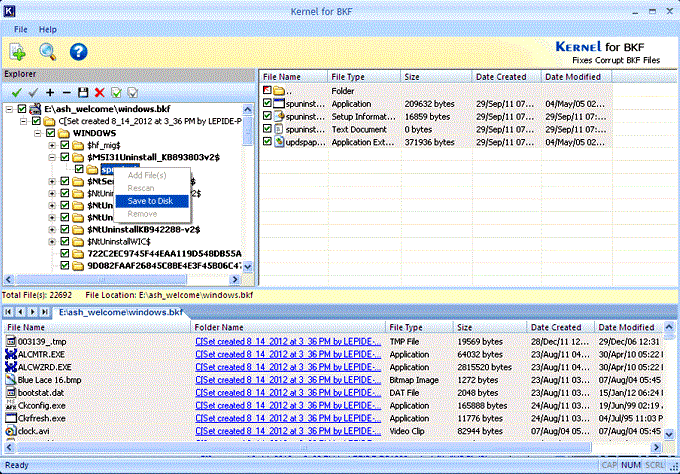
Task: Click the Kernel app icon in title bar
Action: (9, 11)
